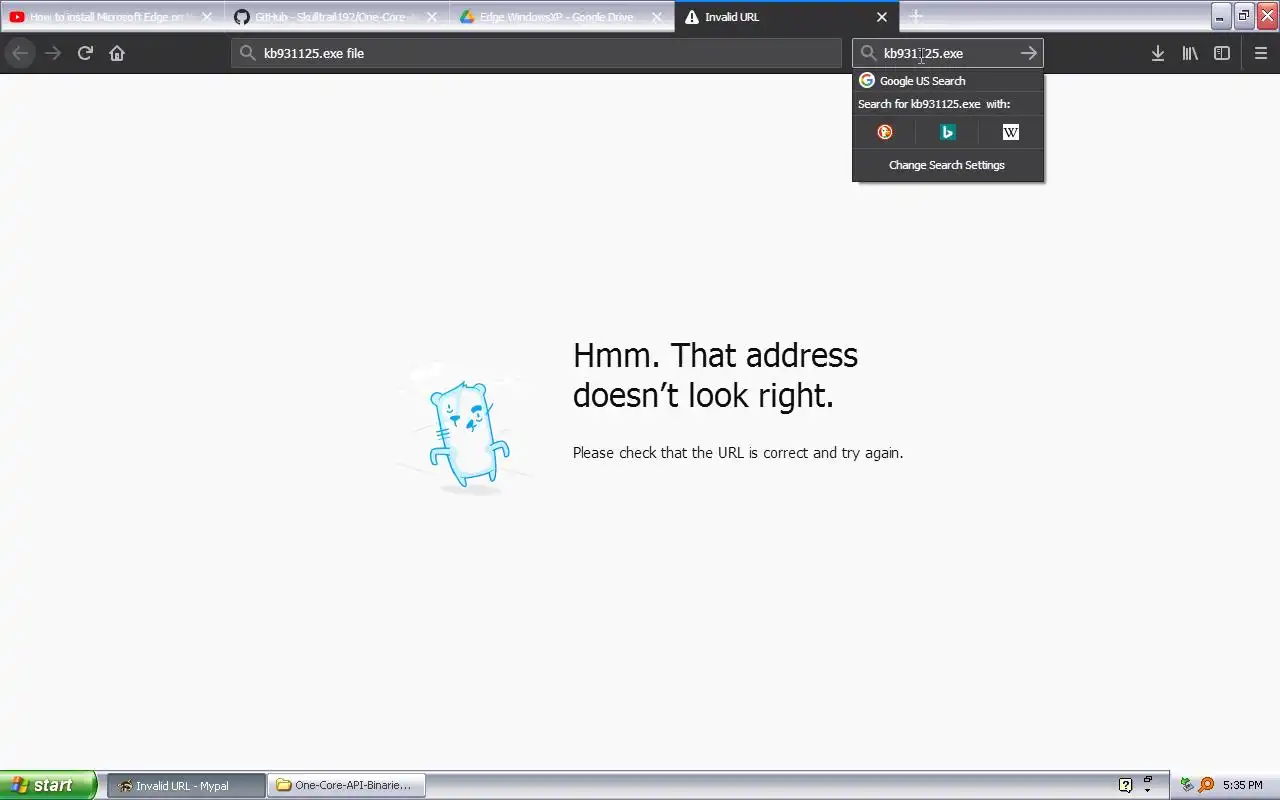The image size is (1280, 800).
Task: Open the Downloads panel
Action: pos(1157,53)
